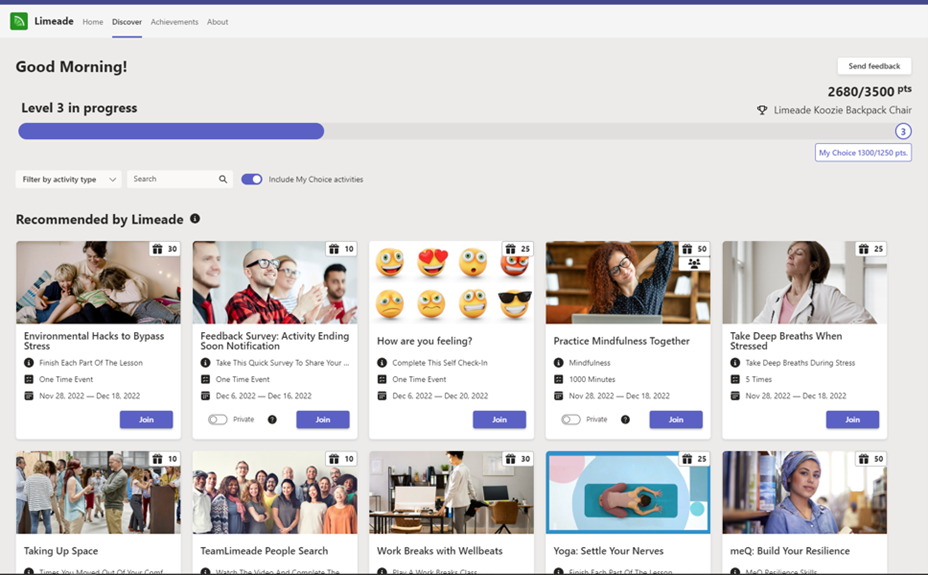Open the Taking Up Space thumbnail
Screen dimensions: 928x575
pos(98,492)
